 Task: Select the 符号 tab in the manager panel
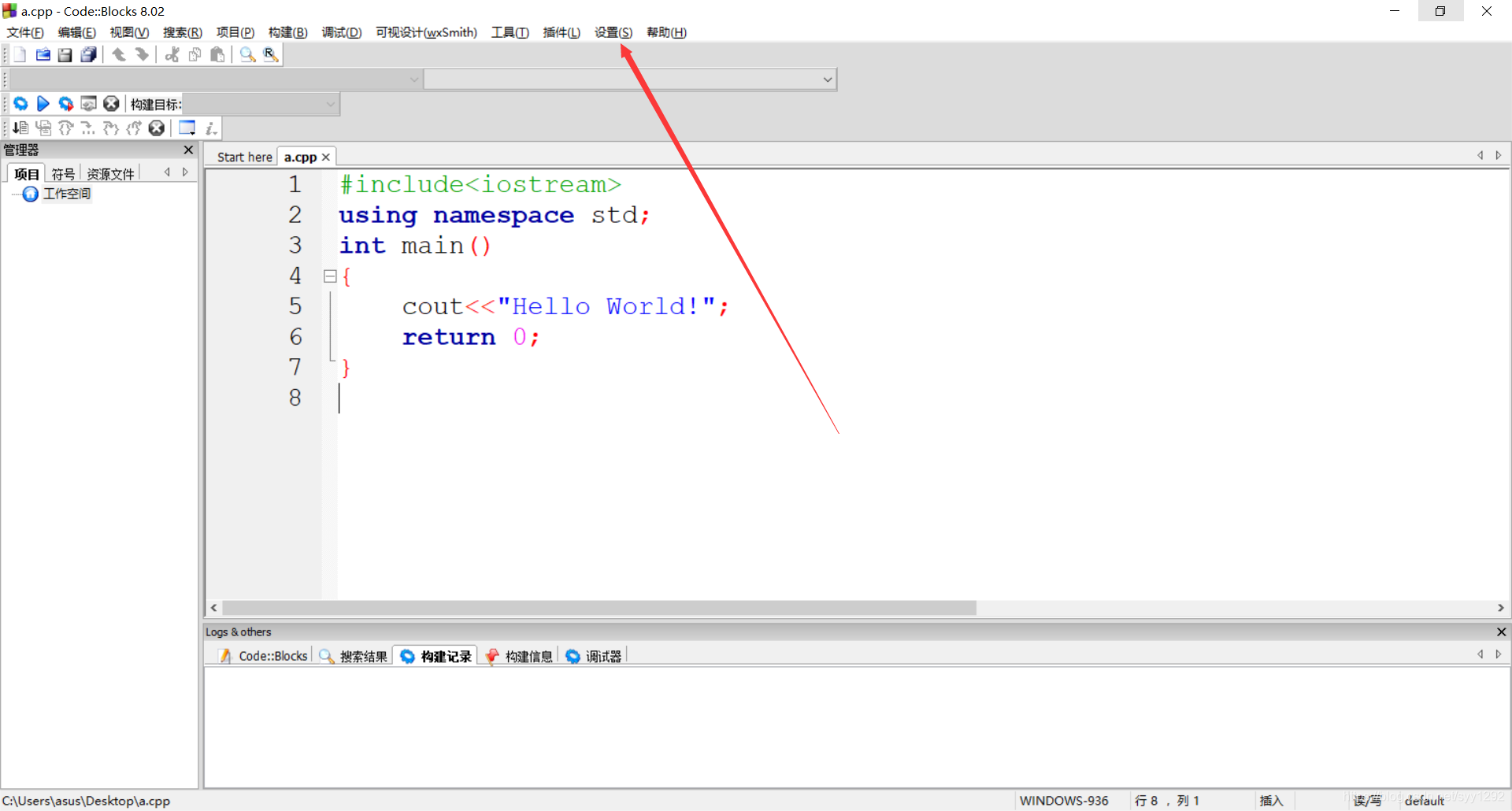point(63,174)
